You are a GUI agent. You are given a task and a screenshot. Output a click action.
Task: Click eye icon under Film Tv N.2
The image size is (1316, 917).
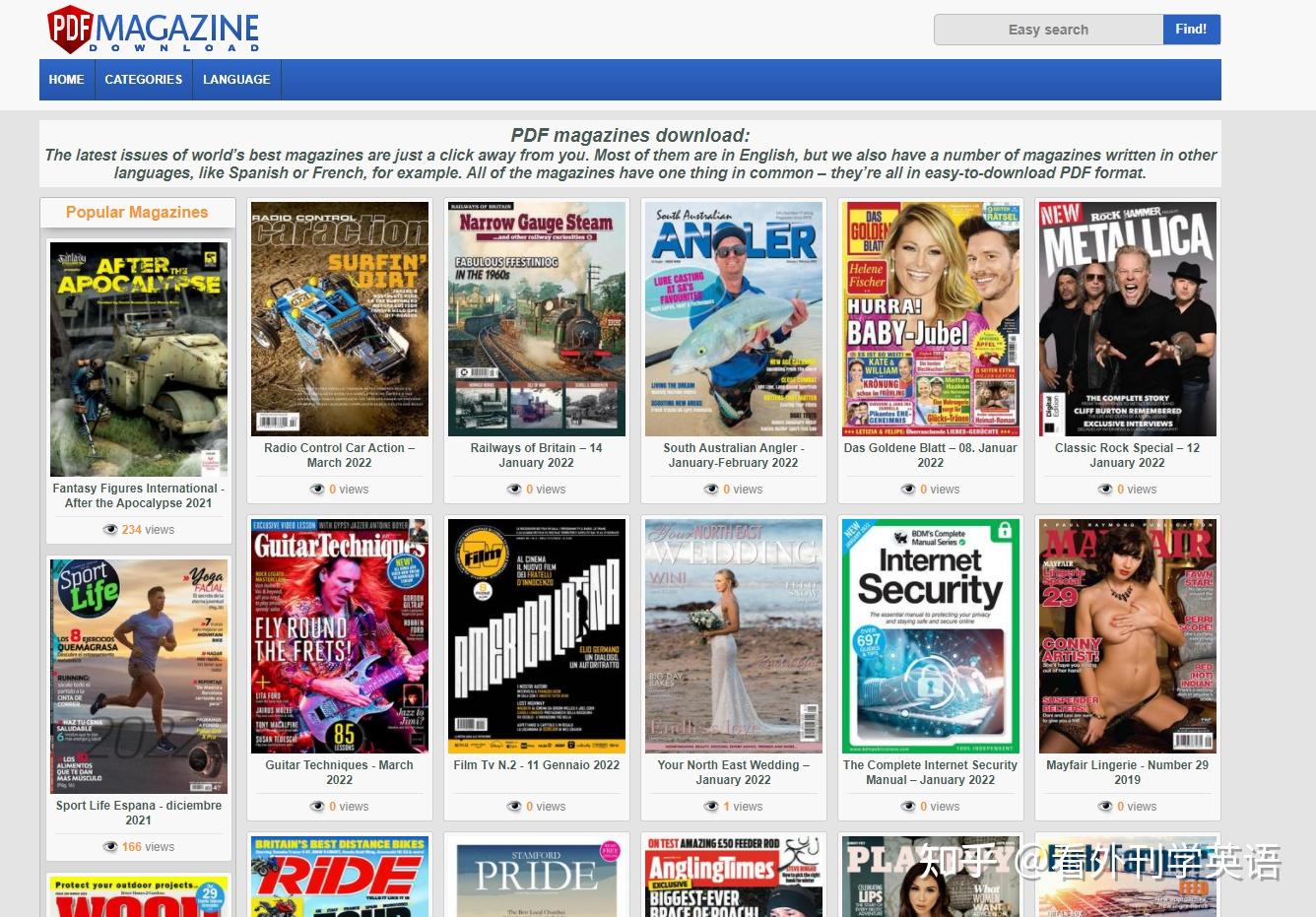point(514,807)
